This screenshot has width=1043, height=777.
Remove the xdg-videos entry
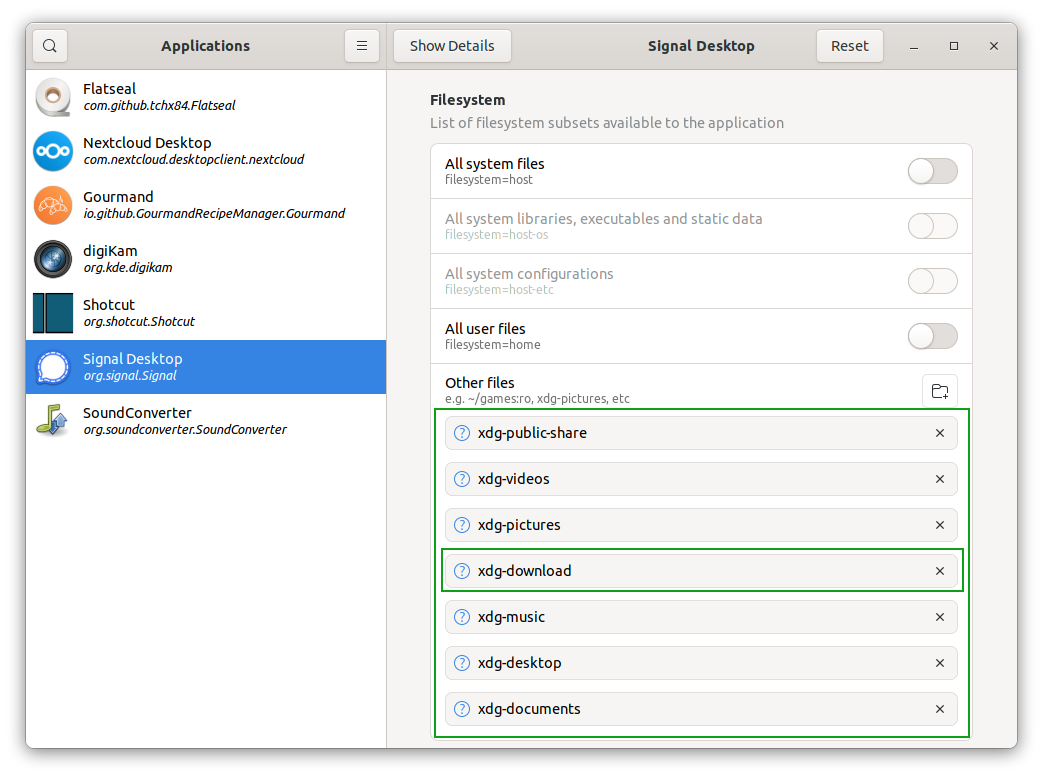[940, 479]
